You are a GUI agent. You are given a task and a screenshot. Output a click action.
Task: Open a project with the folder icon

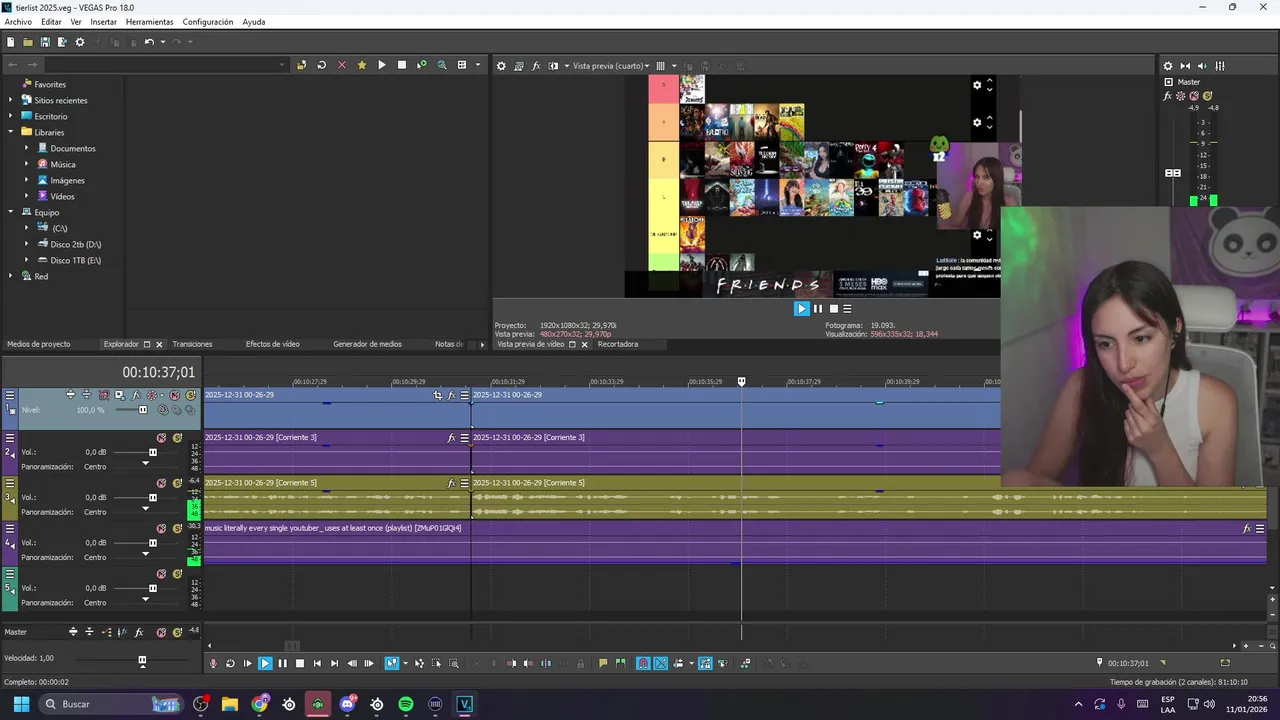pos(28,42)
